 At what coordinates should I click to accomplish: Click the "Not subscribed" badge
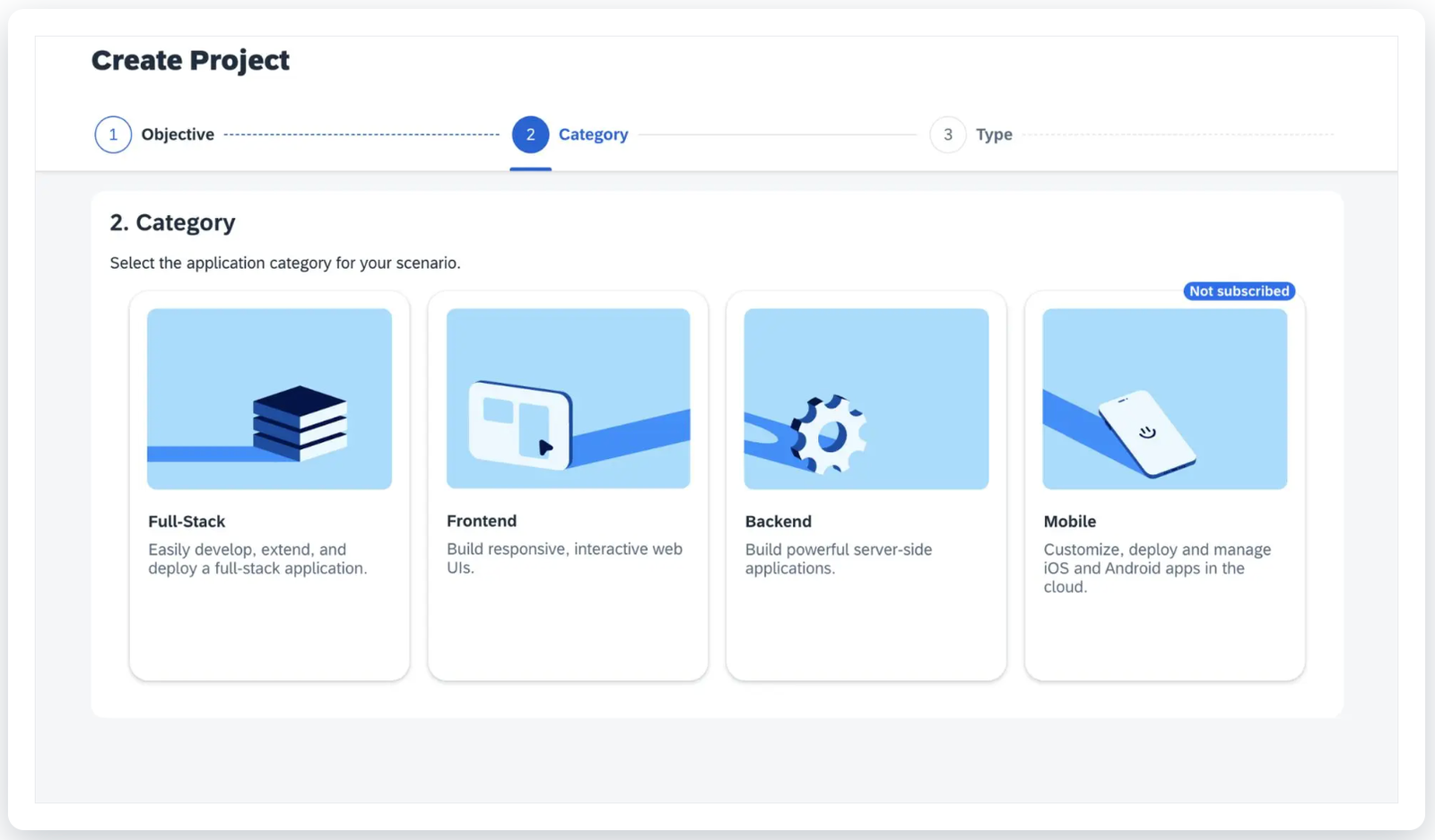click(1239, 291)
